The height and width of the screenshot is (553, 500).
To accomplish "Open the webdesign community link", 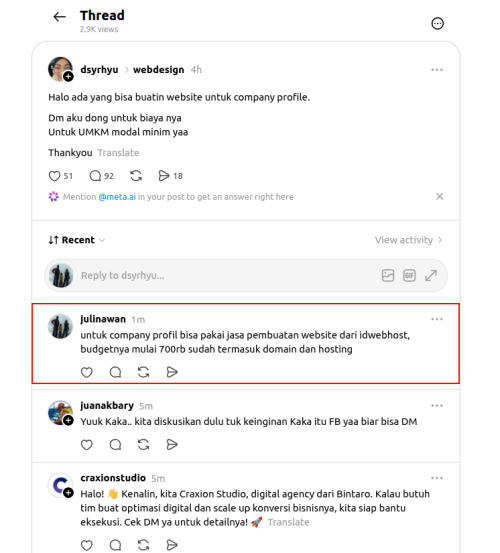I will click(x=158, y=70).
